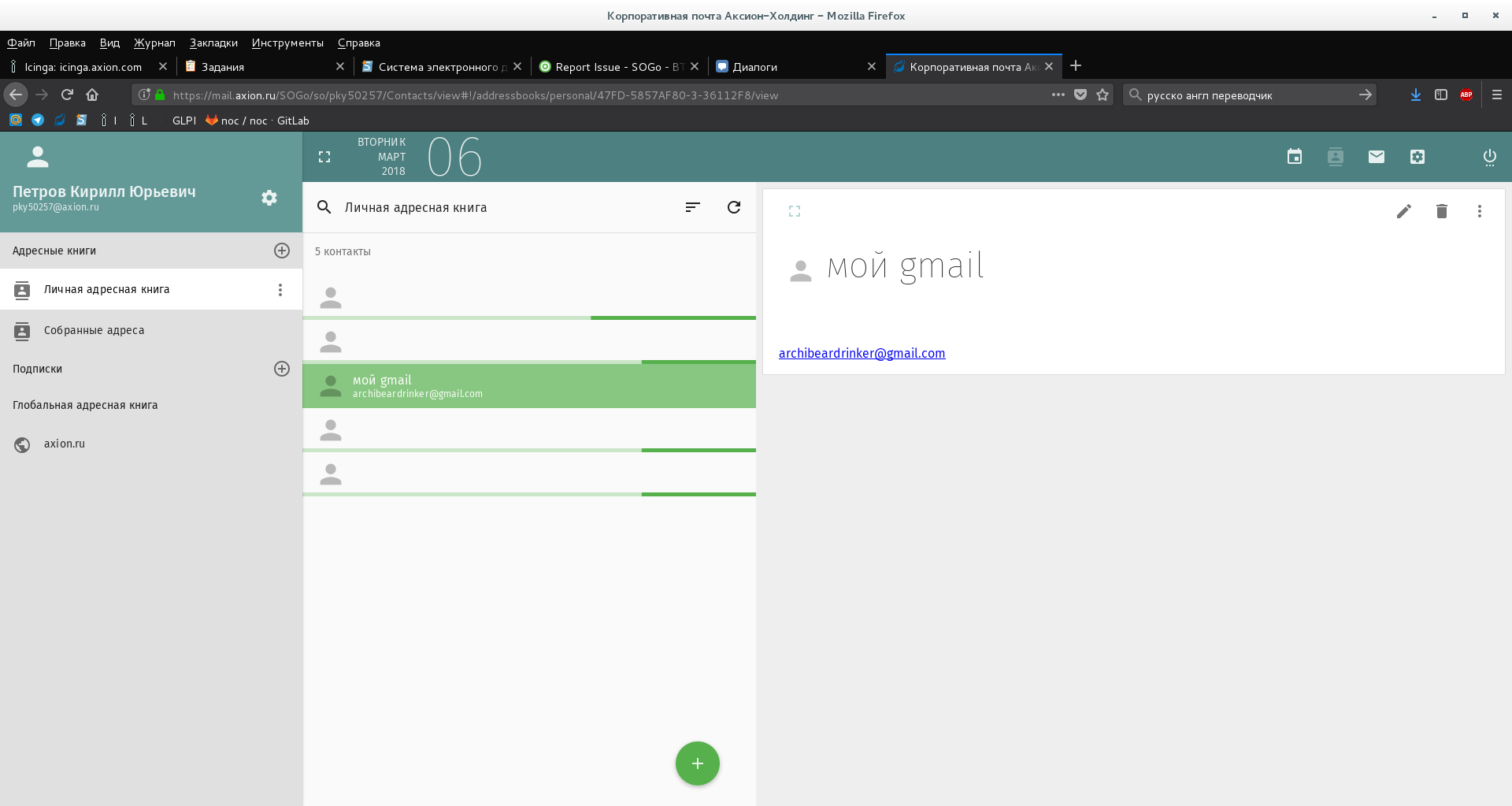Click the Личная адресная книга search field
This screenshot has width=1512, height=806.
pyautogui.click(x=504, y=207)
